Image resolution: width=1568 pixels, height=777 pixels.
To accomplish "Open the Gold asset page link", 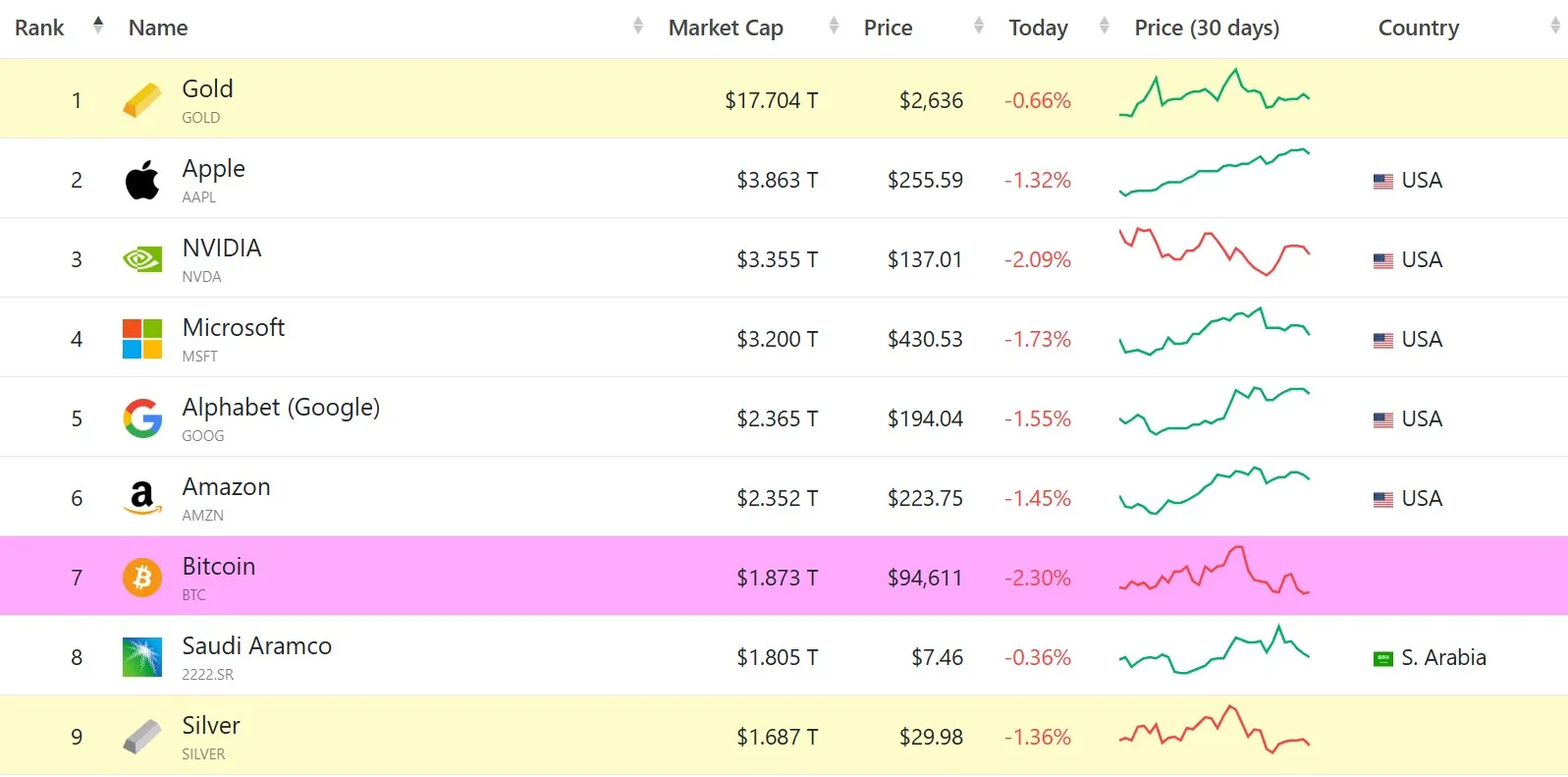I will click(x=207, y=88).
